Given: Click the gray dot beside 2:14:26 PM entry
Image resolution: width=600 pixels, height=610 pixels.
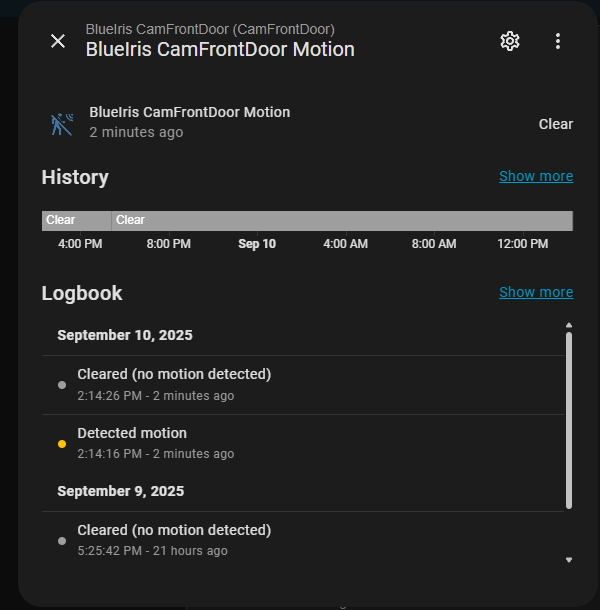Looking at the screenshot, I should (x=62, y=385).
